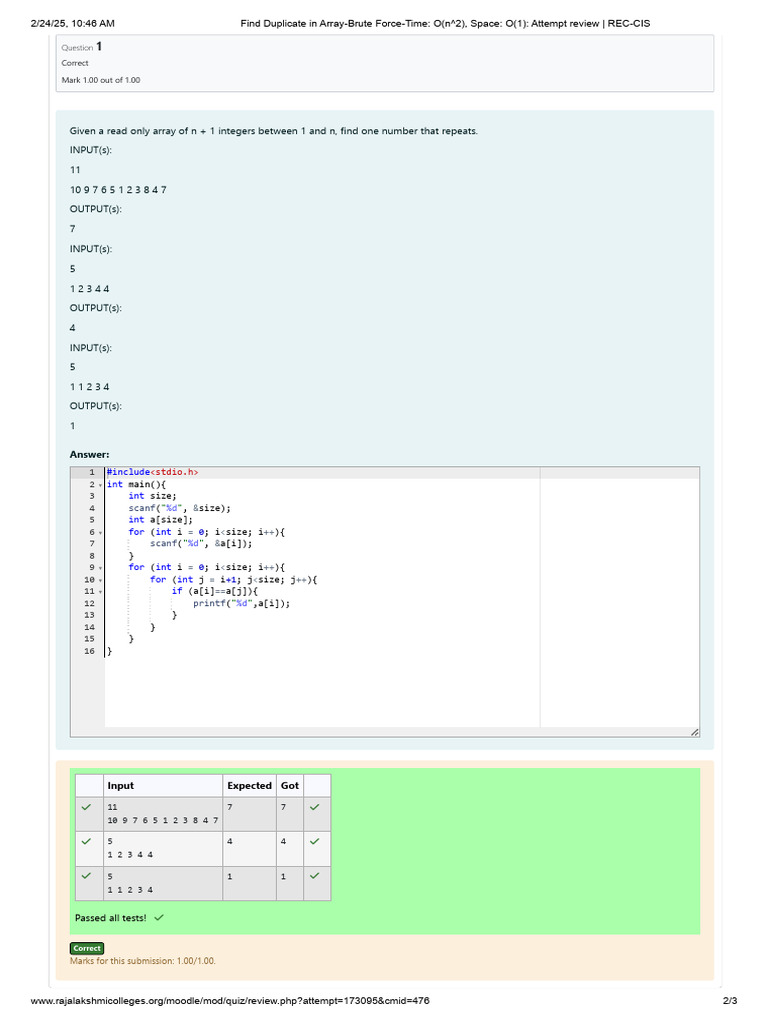Click the checkmark beside Passed all tests

(159, 917)
